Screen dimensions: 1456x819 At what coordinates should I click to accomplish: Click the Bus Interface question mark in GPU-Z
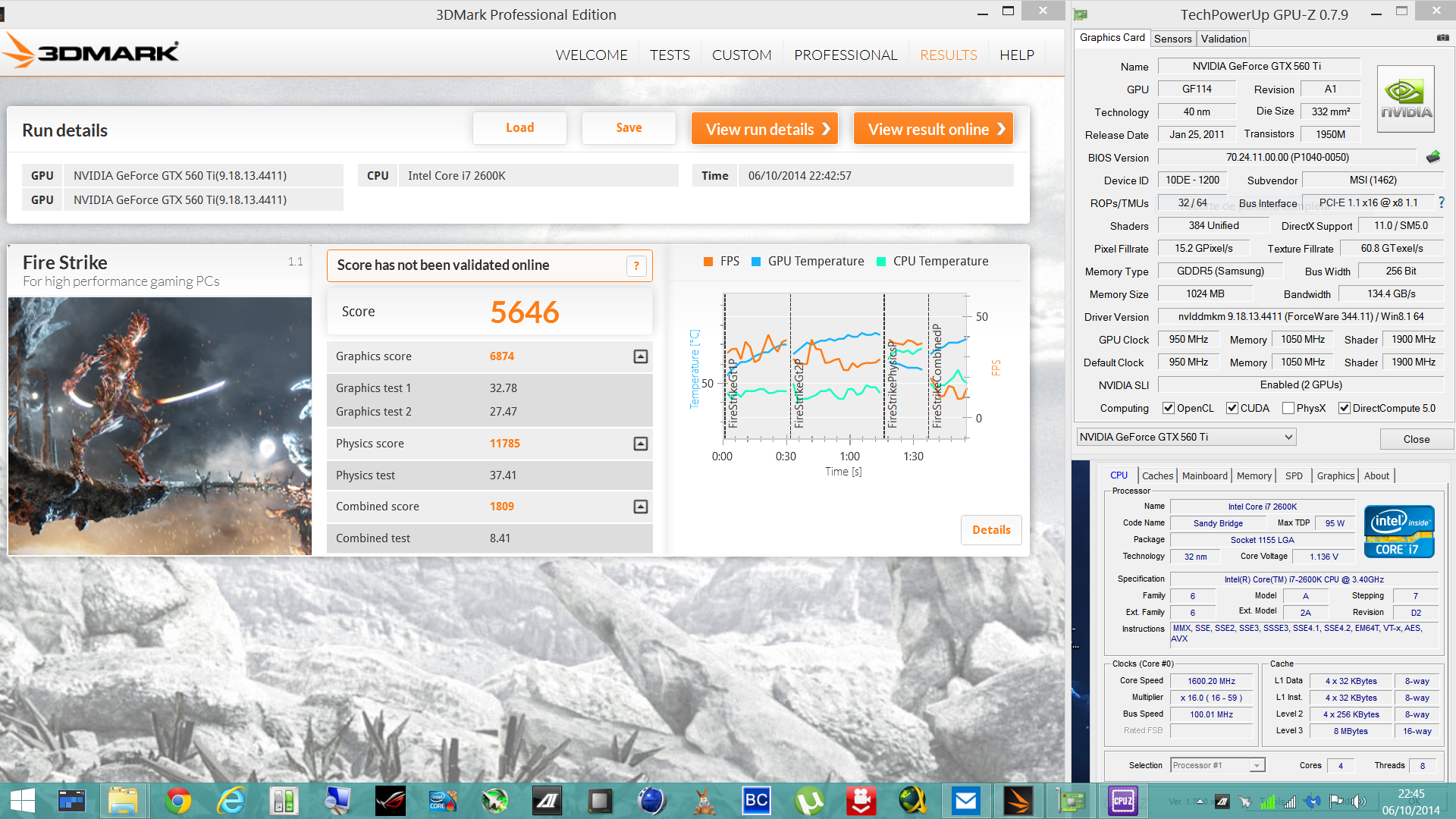click(x=1442, y=202)
